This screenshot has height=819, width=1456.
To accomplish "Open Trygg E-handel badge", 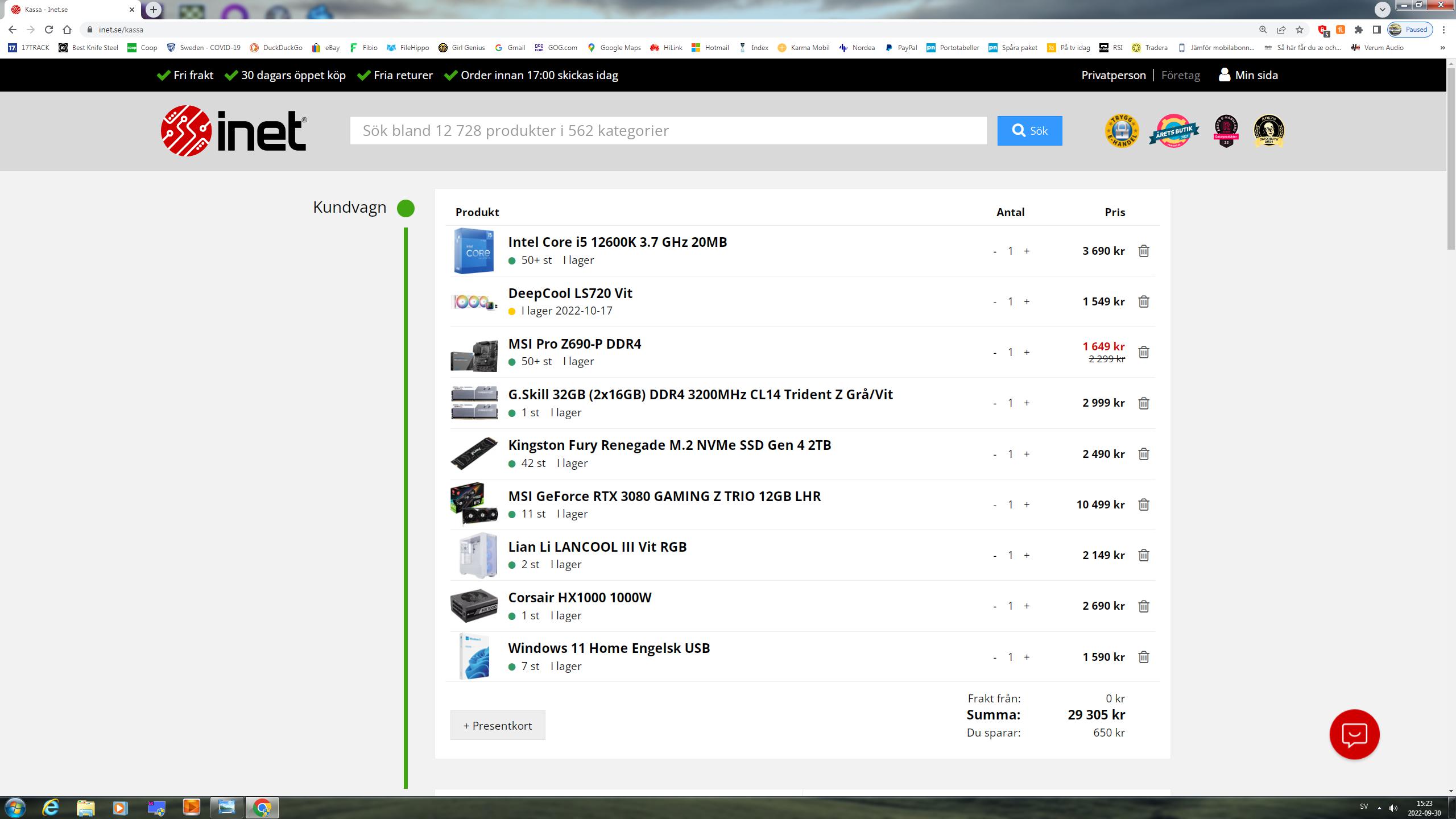I will coord(1122,131).
